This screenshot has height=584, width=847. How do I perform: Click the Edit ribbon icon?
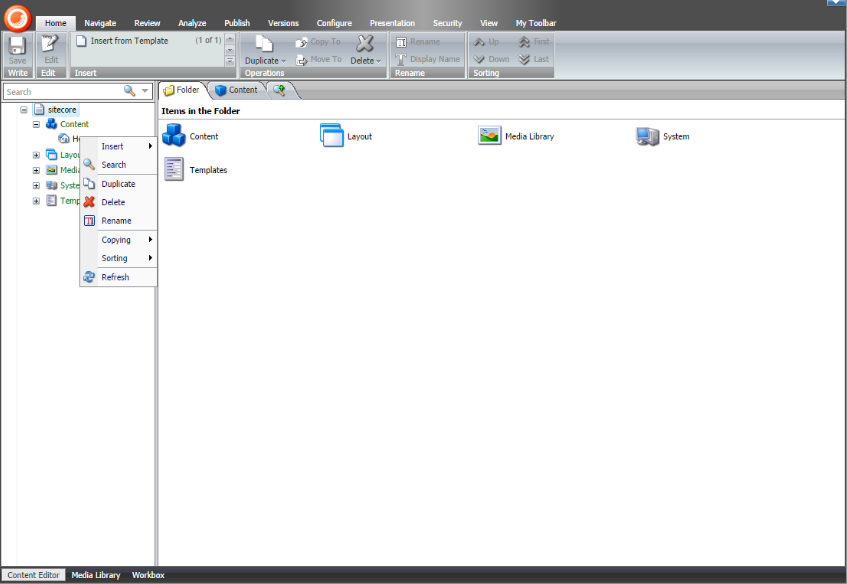click(x=51, y=44)
